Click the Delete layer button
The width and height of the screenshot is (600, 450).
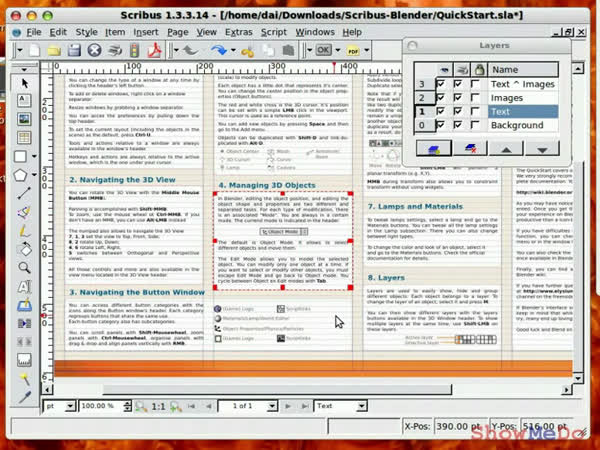pos(470,148)
